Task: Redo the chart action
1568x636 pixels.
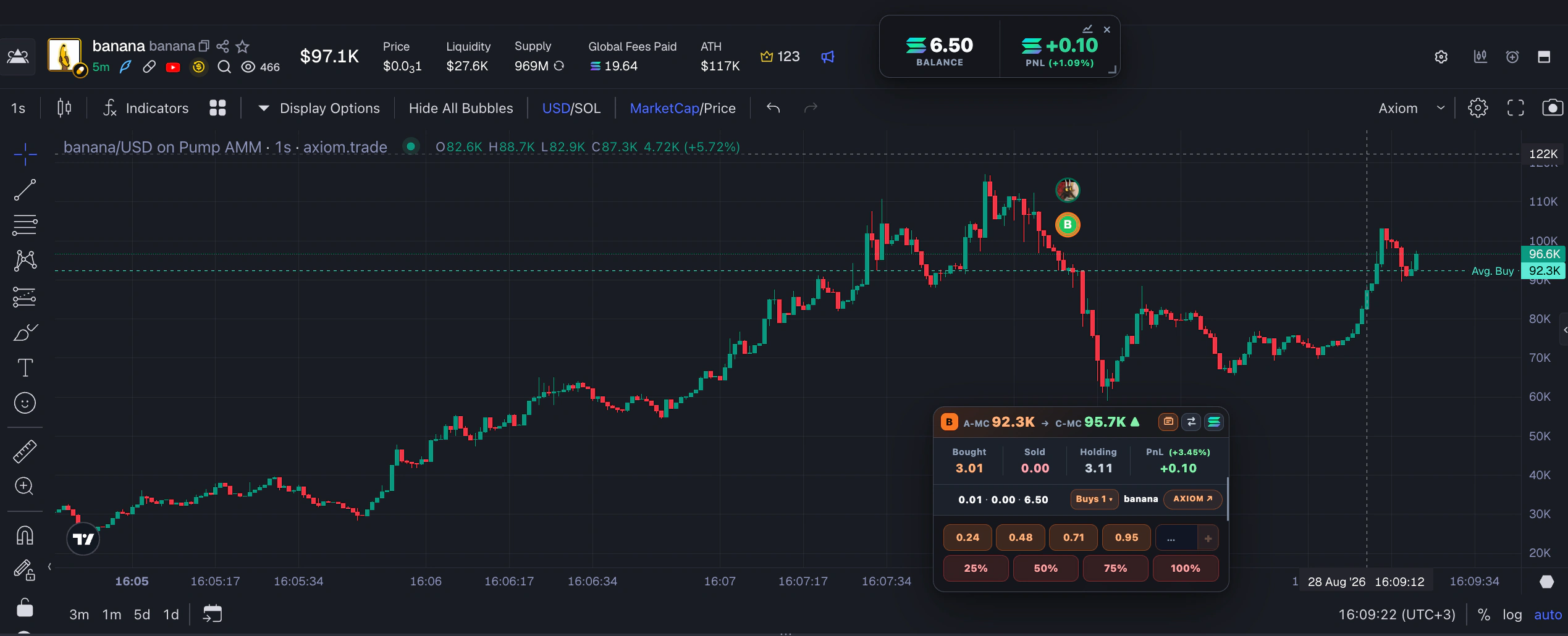Action: pos(811,108)
